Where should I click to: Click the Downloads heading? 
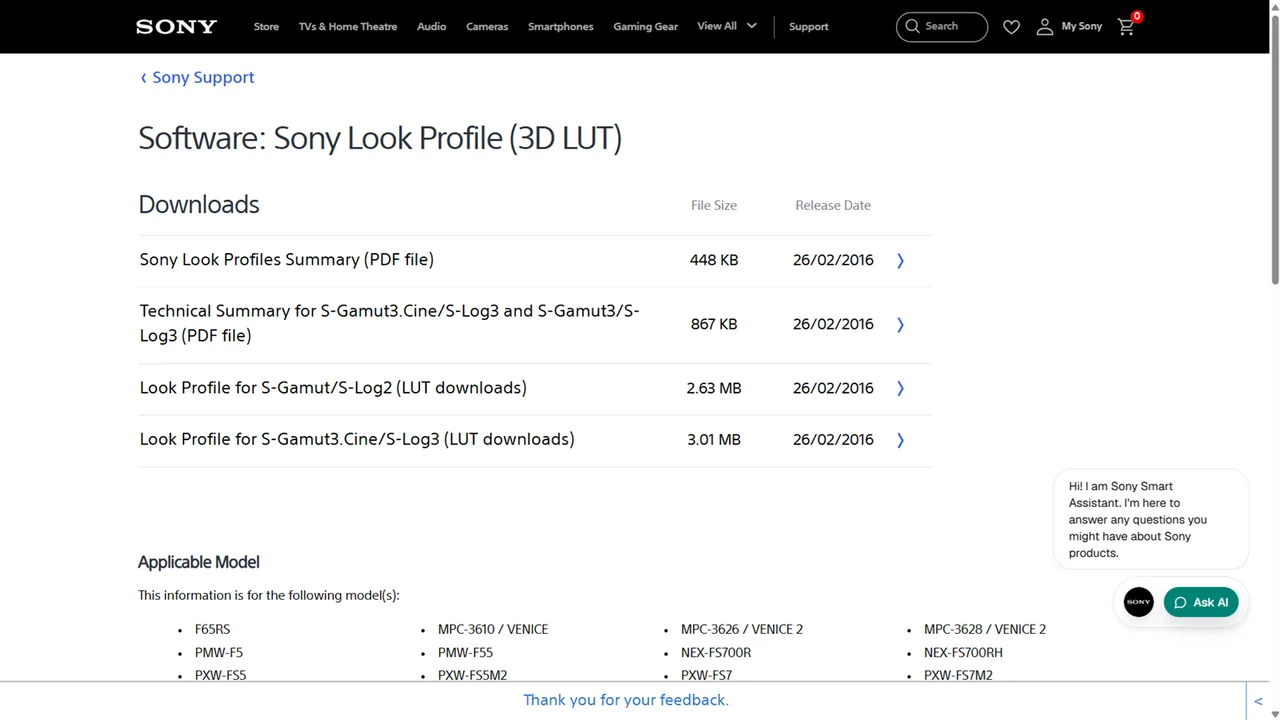[x=199, y=204]
